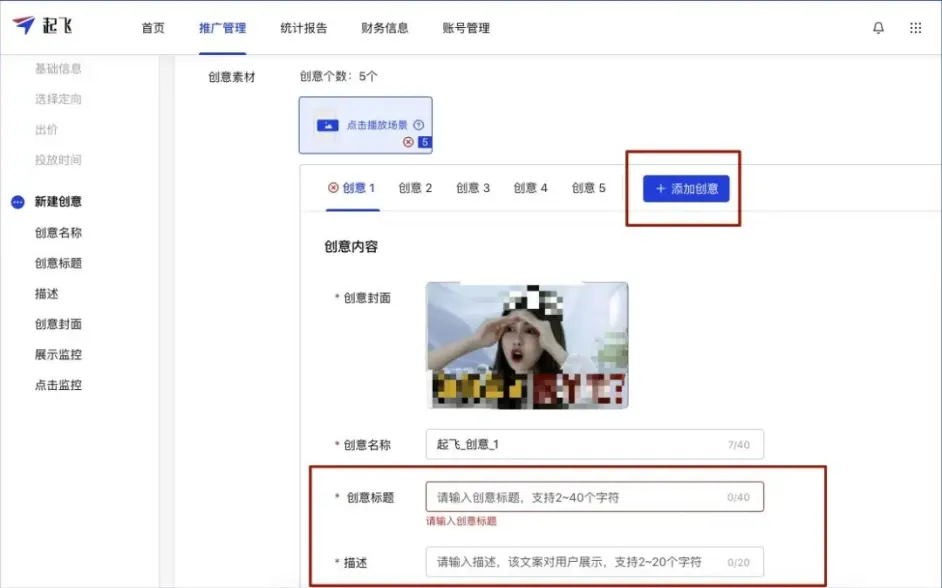Open 推广管理 navigation item
942x588 pixels.
[222, 28]
